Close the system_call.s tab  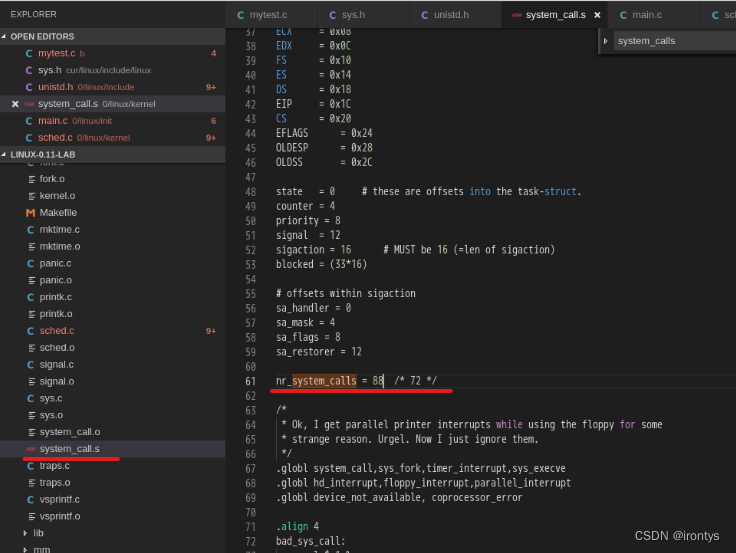point(597,15)
